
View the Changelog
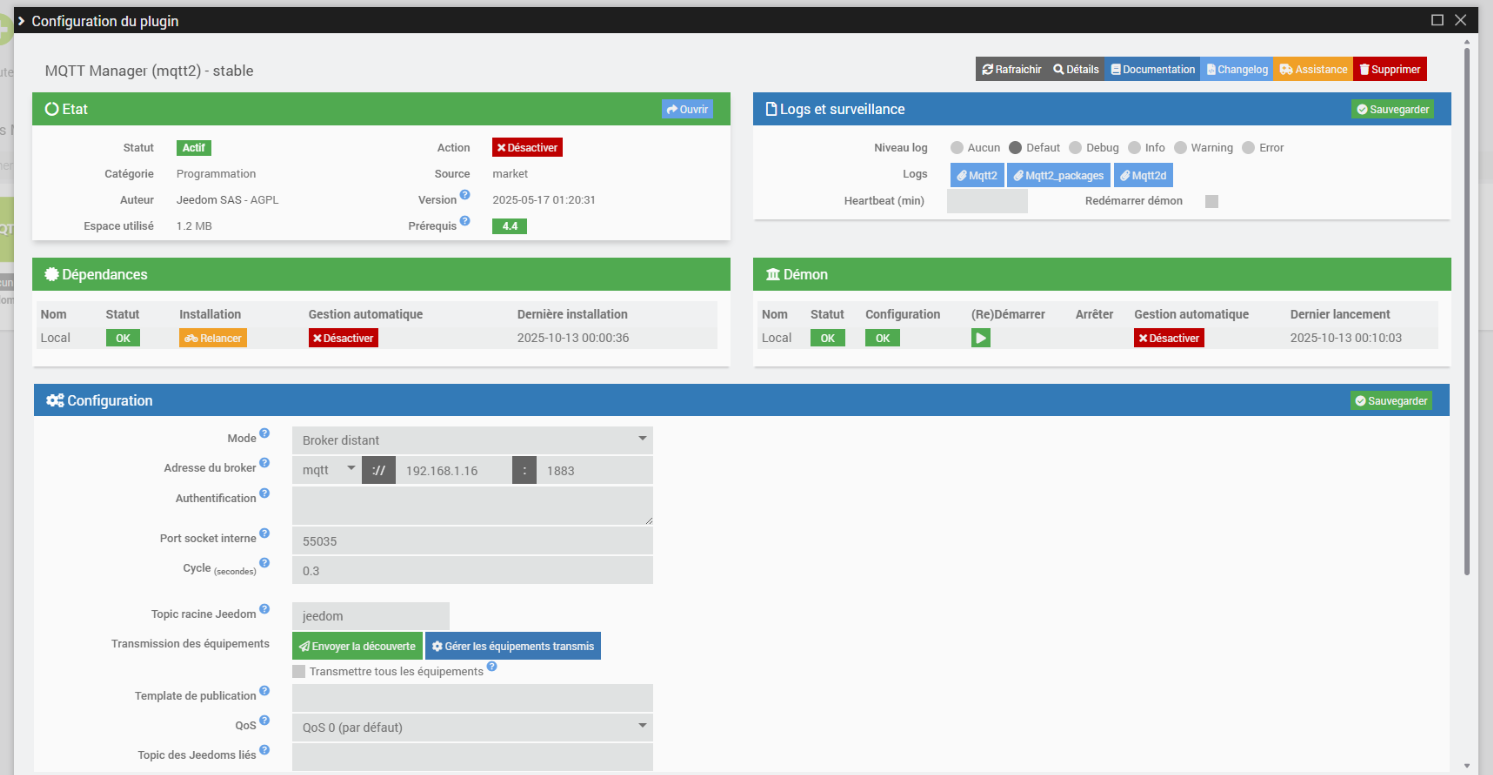point(1237,69)
